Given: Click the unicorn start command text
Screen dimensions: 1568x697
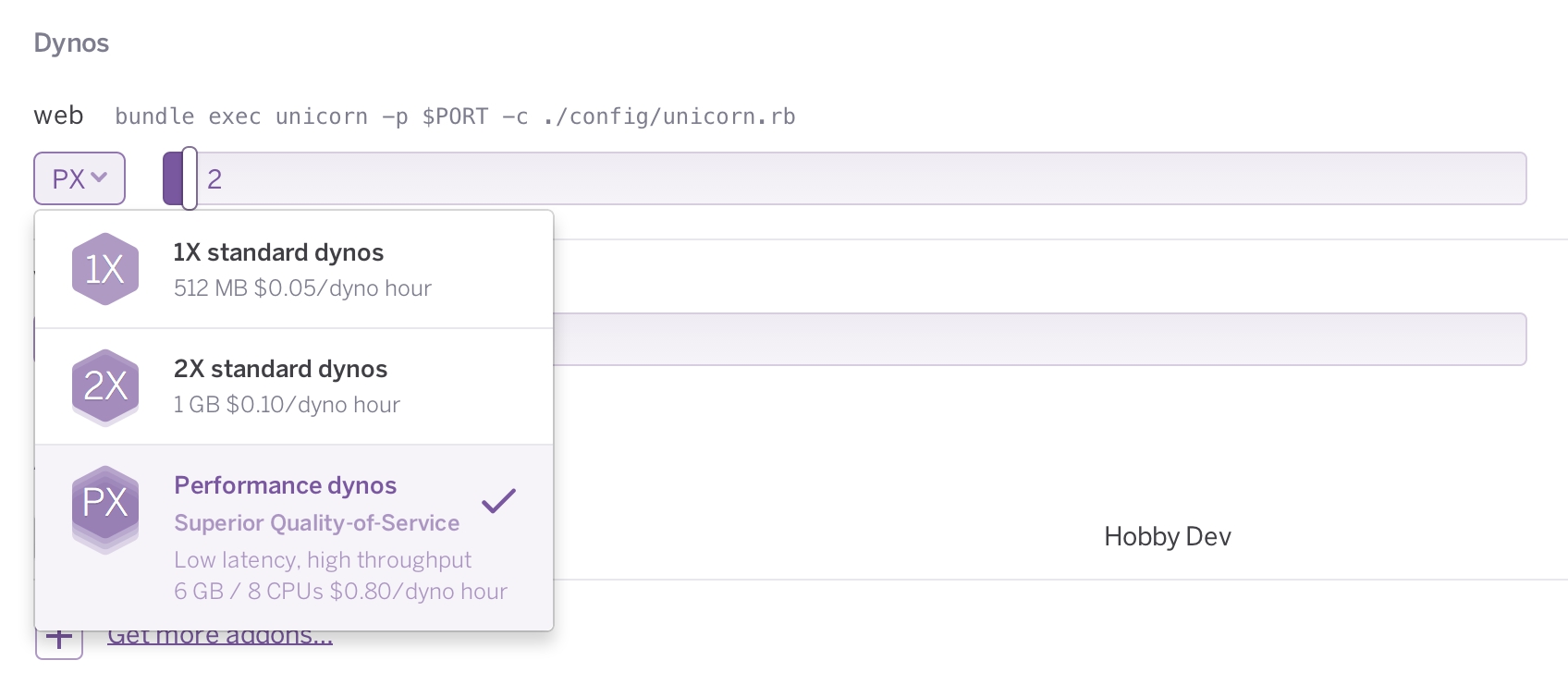Looking at the screenshot, I should (x=455, y=116).
